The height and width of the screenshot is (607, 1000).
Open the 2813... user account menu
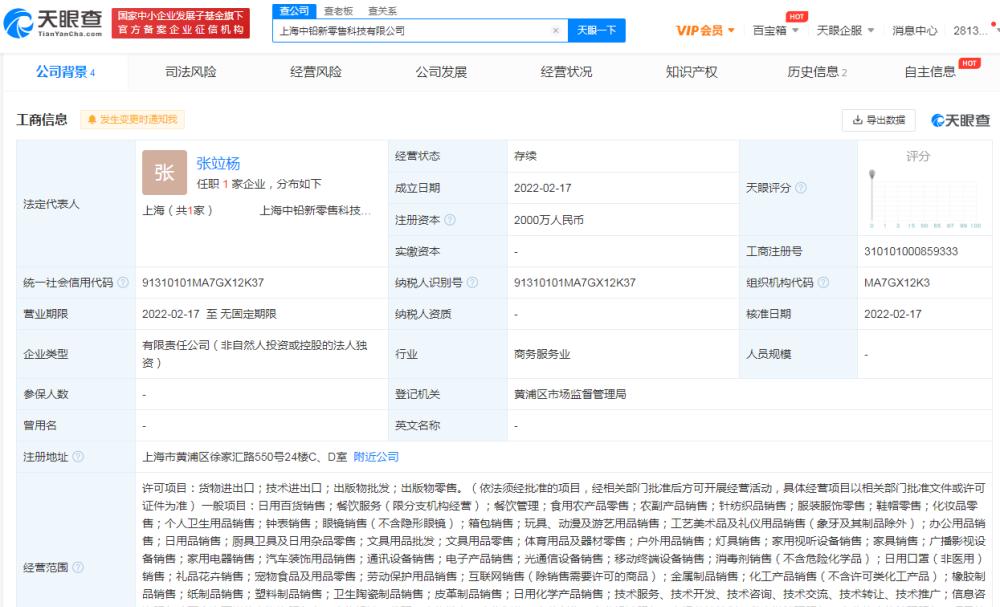coord(970,31)
